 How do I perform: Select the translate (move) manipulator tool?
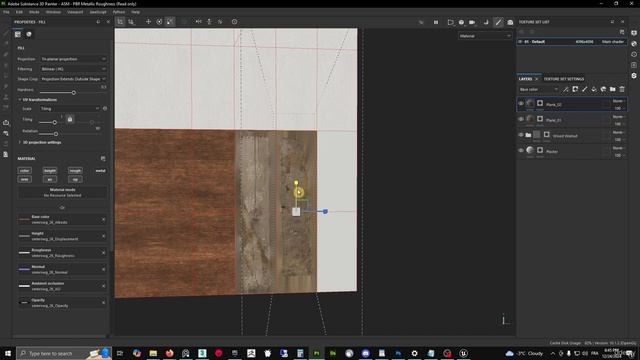pyautogui.click(x=148, y=22)
